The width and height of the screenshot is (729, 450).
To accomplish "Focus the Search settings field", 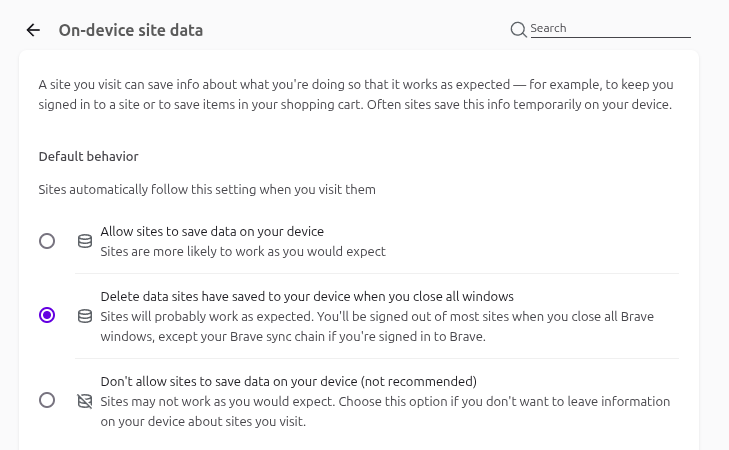I will 610,29.
